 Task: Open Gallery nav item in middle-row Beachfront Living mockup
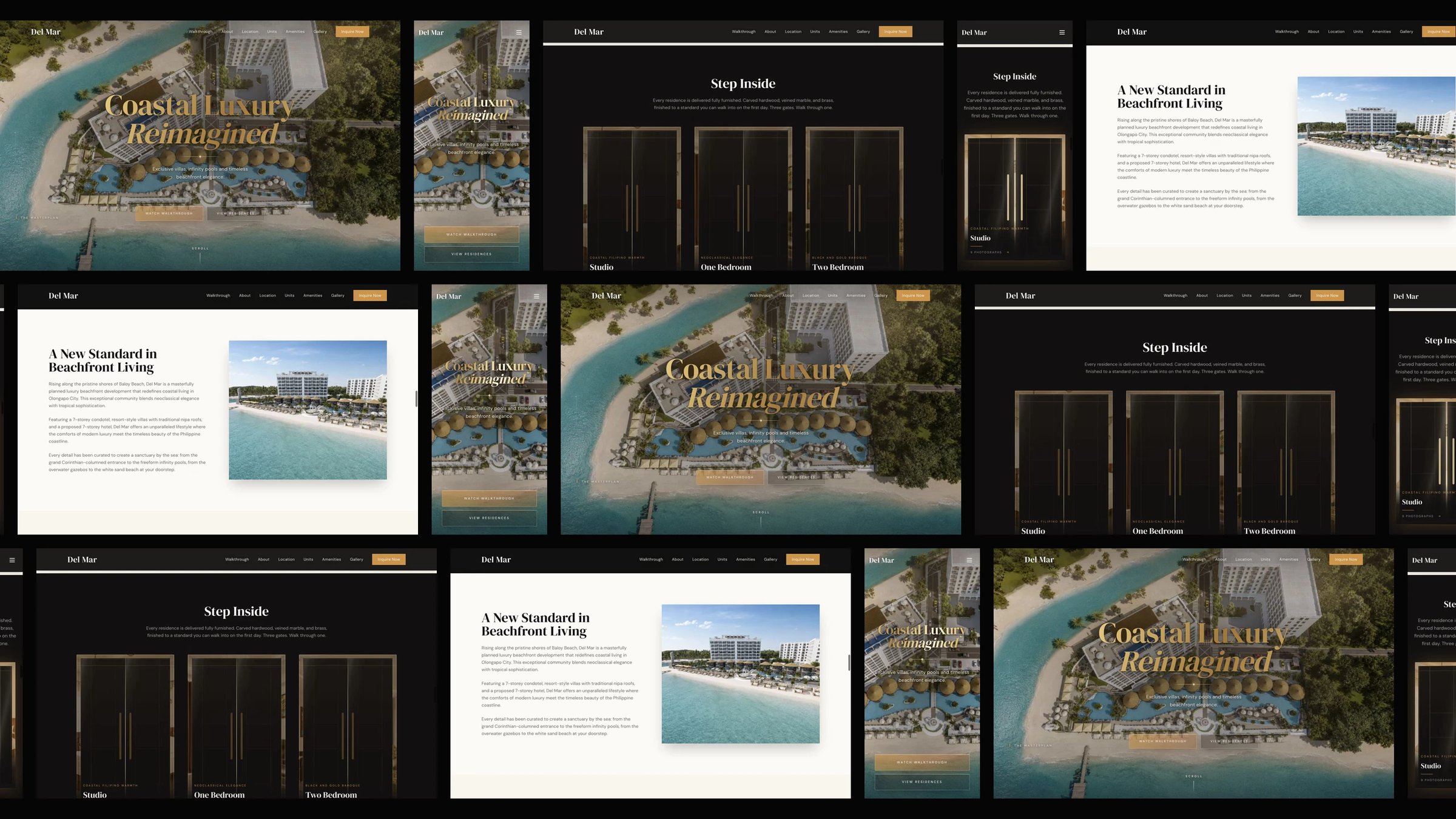[x=337, y=295]
